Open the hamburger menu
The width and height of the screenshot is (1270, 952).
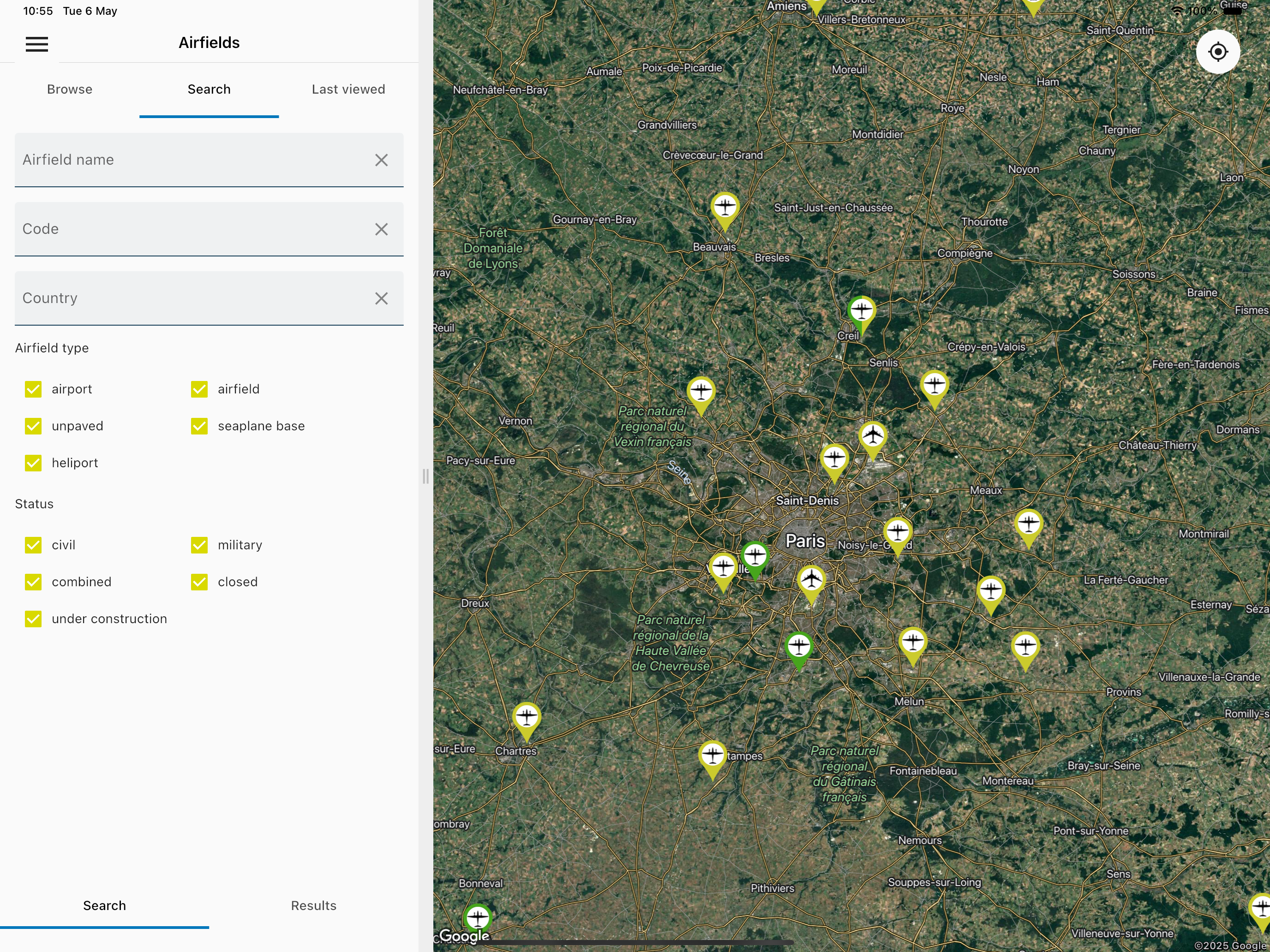(x=37, y=44)
